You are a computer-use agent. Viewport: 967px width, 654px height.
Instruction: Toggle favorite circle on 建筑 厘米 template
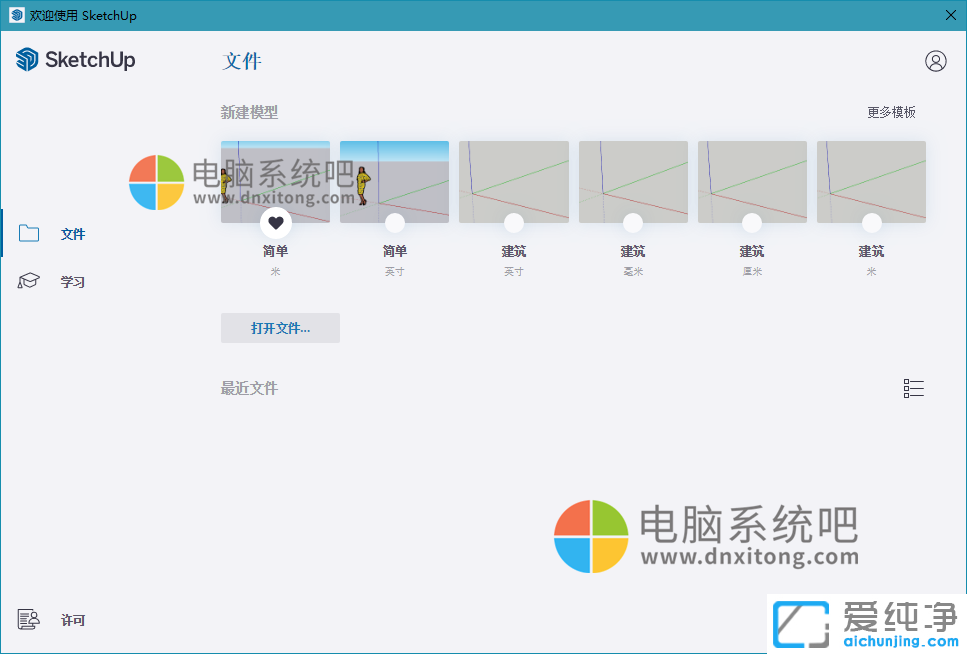(752, 223)
